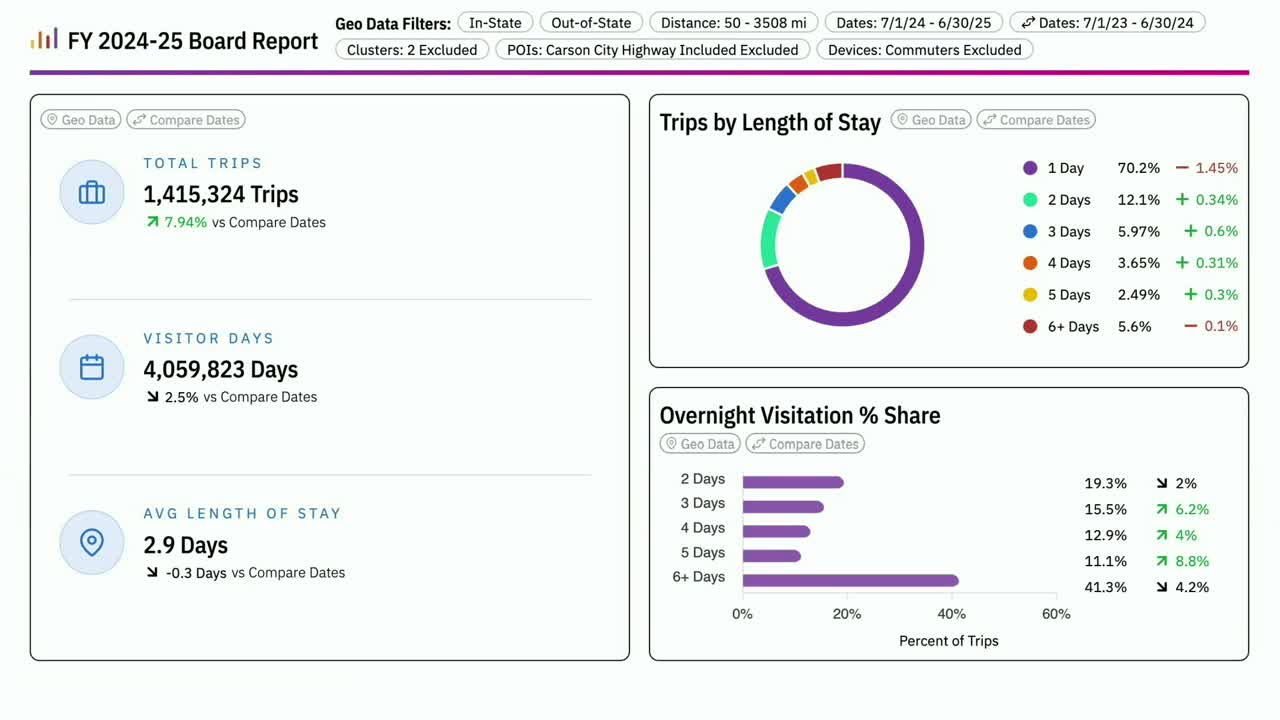Open the compare Dates 7/1/23 - 6/30/24 filter

(x=1107, y=22)
